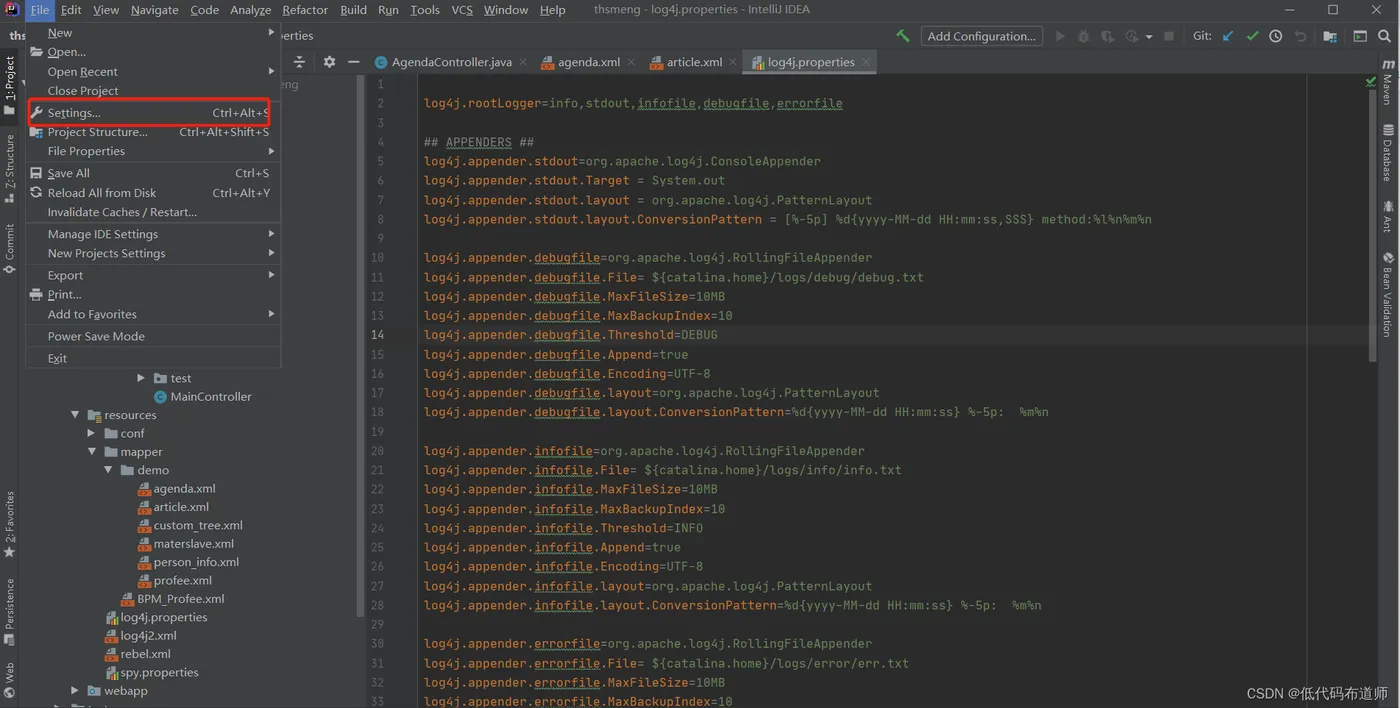
Task: Open Git Show History clock icon
Action: click(x=1276, y=36)
